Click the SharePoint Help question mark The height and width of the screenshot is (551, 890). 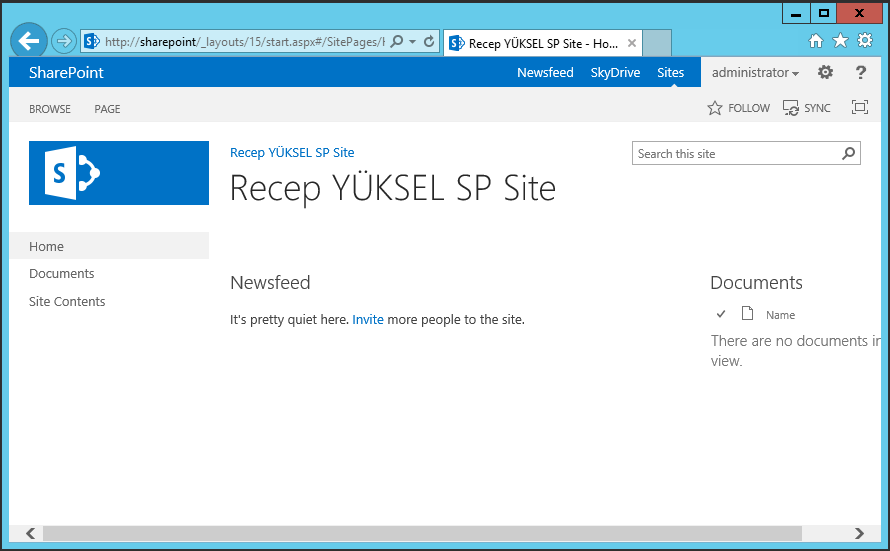point(860,72)
